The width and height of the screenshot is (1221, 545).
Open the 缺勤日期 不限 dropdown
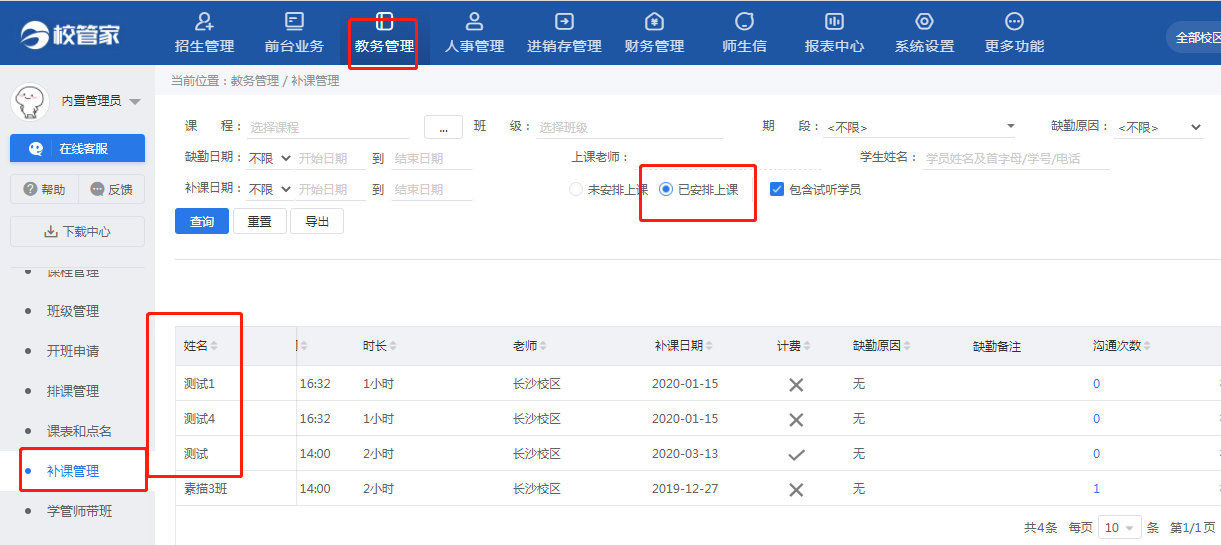pyautogui.click(x=270, y=158)
